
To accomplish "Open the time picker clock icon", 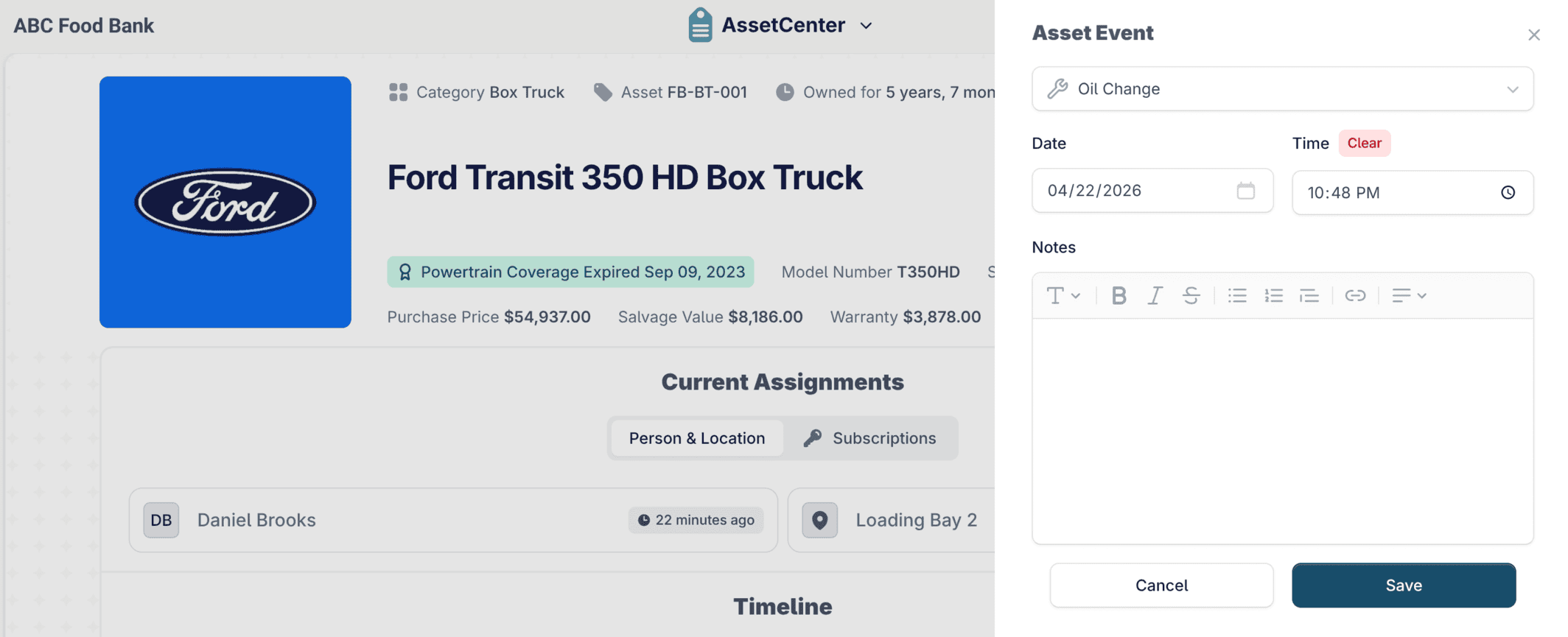I will pyautogui.click(x=1508, y=192).
